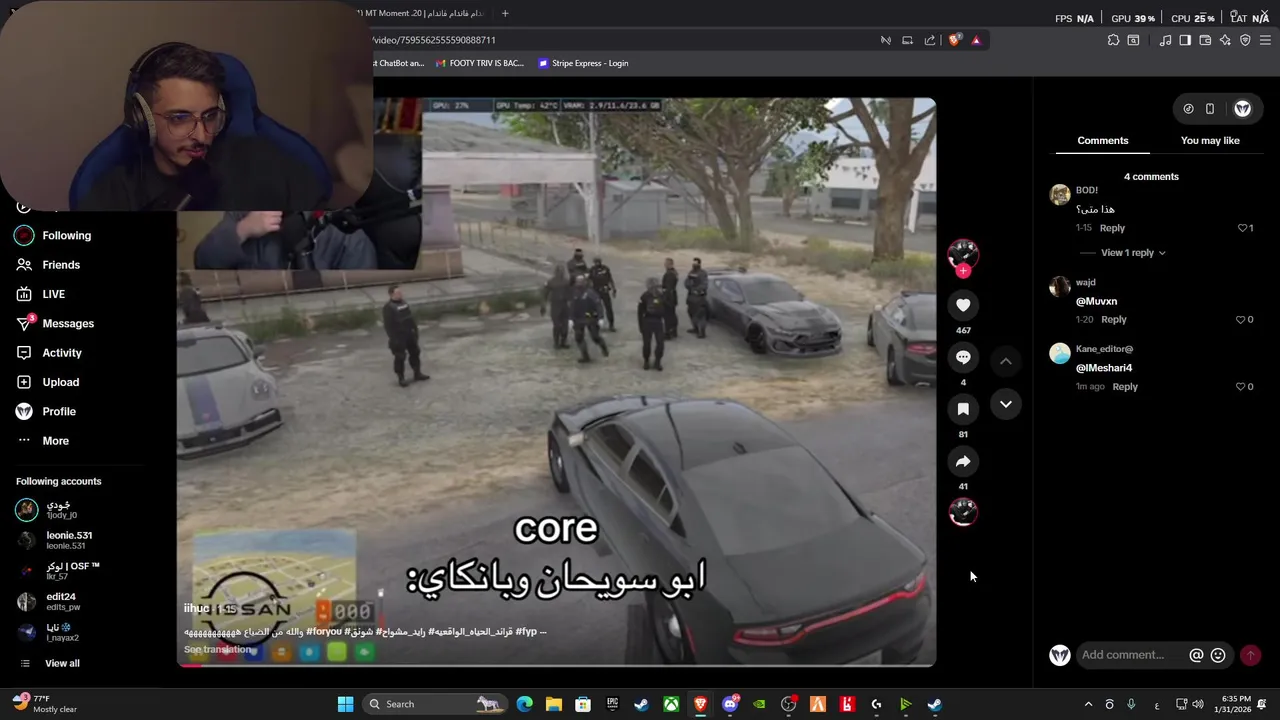Open a new browser tab with the plus
This screenshot has height=720, width=1280.
pyautogui.click(x=505, y=13)
